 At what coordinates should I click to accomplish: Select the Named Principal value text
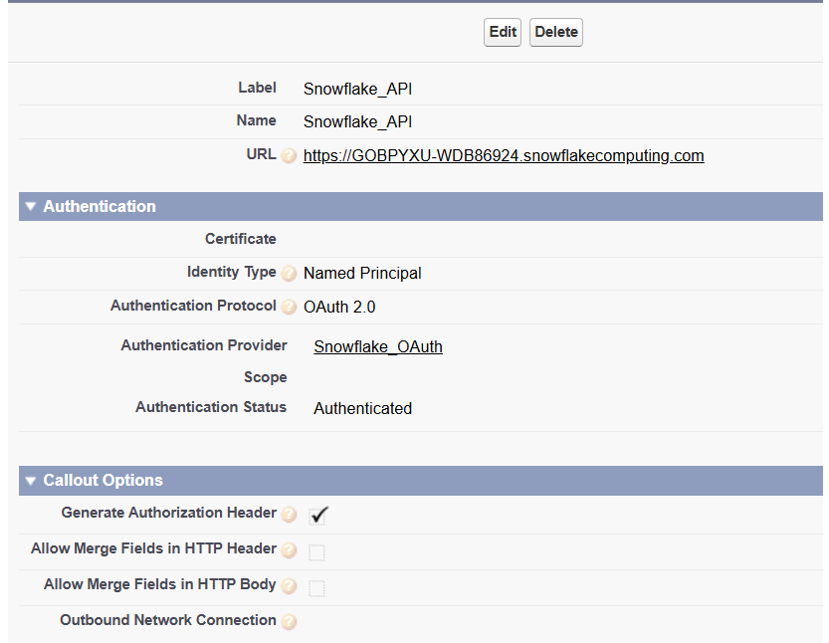362,273
